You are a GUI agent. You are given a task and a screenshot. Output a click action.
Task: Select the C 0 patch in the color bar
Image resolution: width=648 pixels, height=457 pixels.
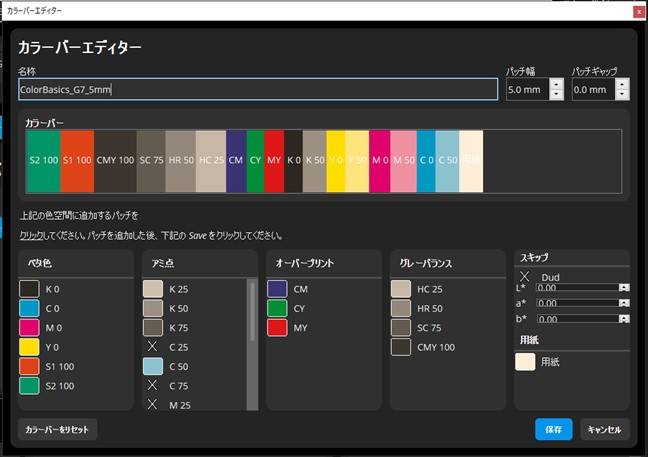426,161
